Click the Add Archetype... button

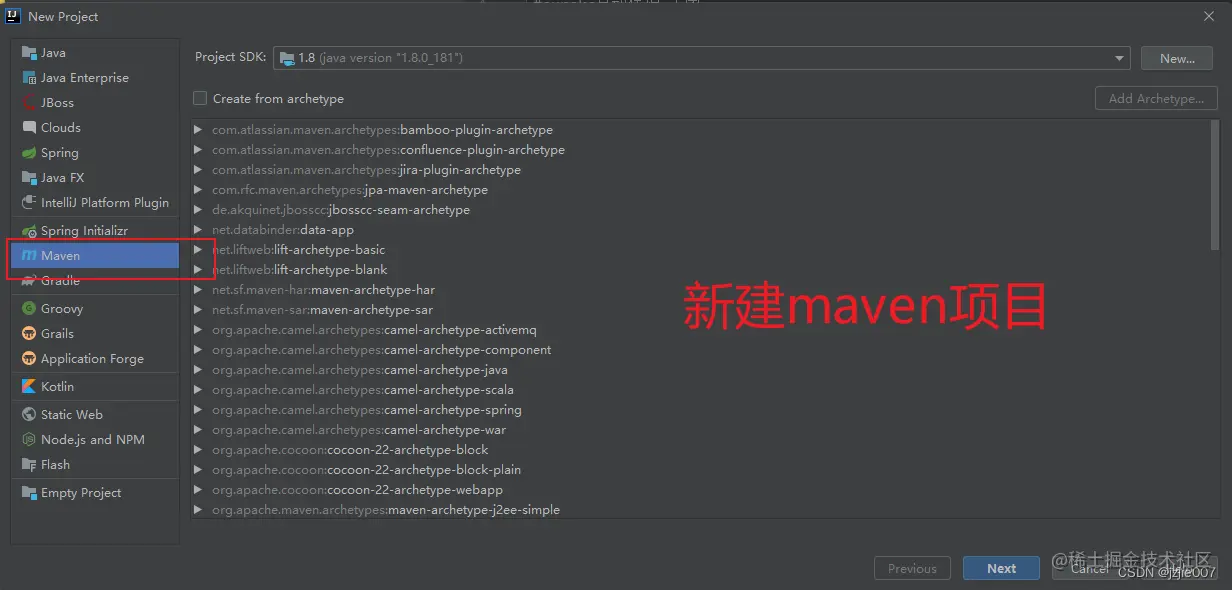(1156, 98)
